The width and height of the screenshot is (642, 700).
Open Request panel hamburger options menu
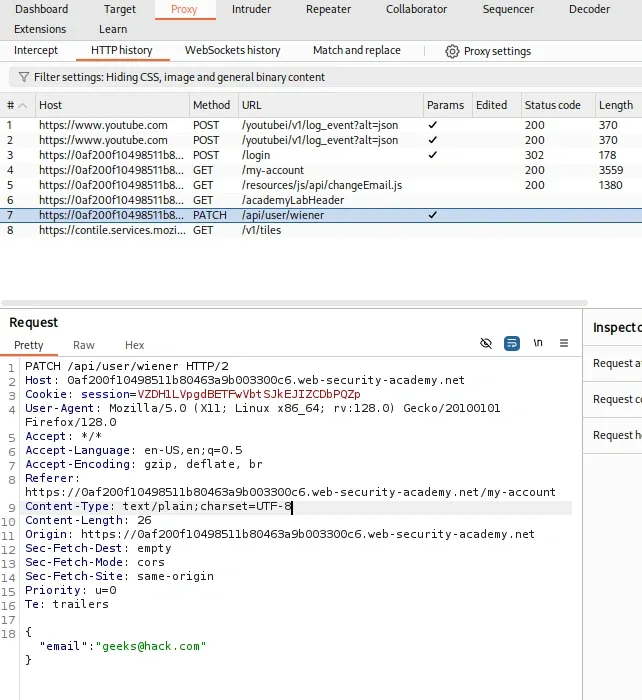[564, 343]
